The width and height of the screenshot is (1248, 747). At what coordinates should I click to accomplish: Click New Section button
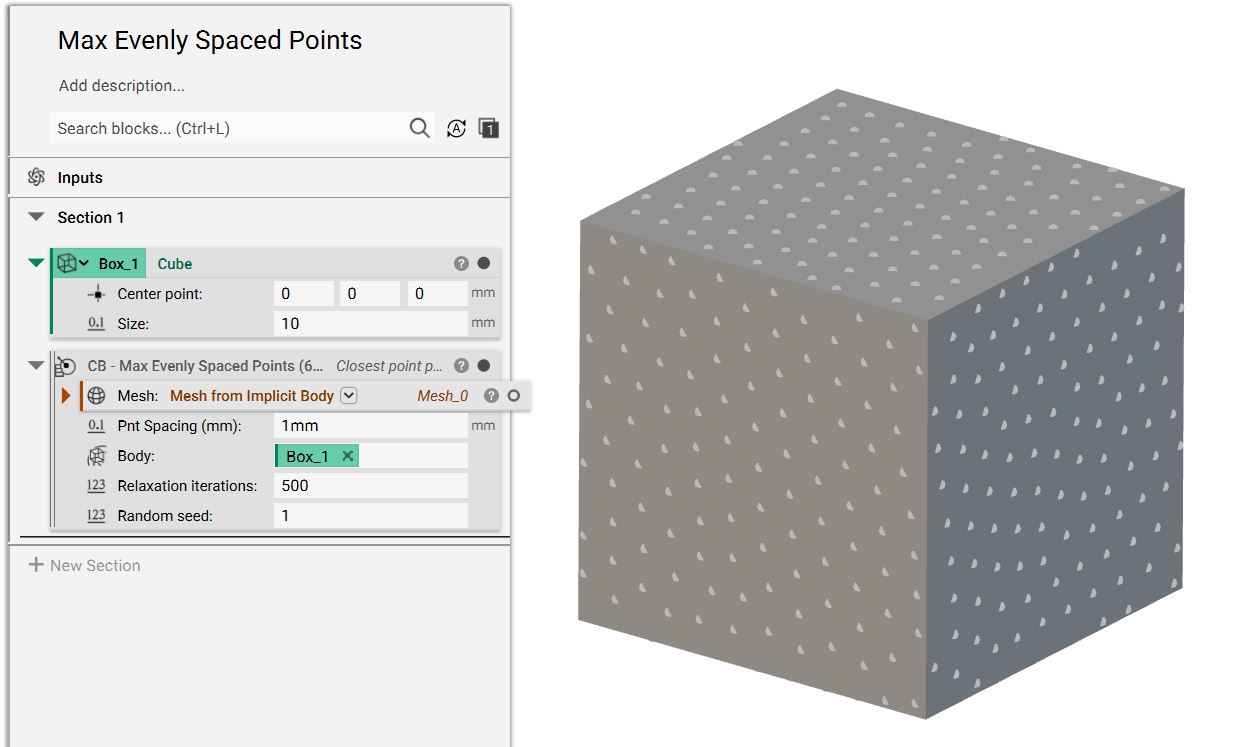click(x=84, y=565)
